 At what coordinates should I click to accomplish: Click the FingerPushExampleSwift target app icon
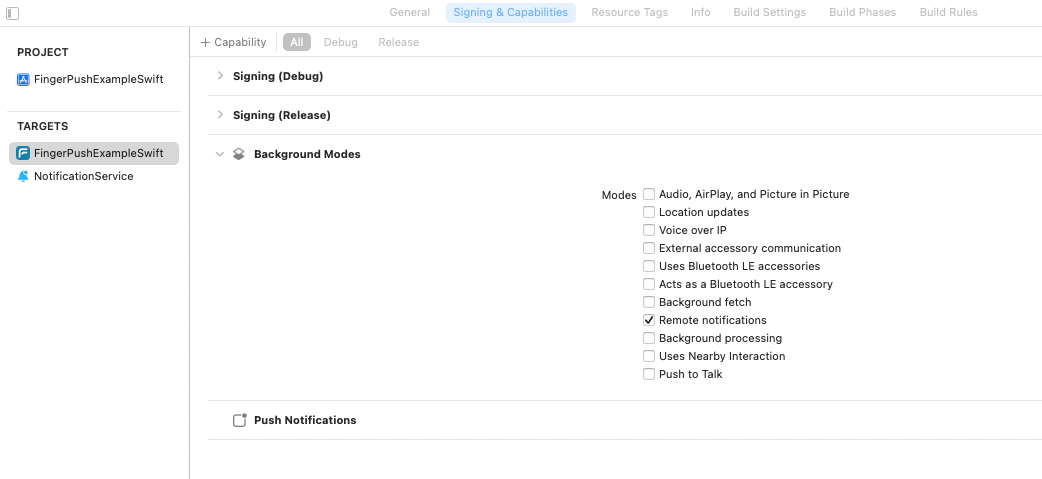[23, 153]
